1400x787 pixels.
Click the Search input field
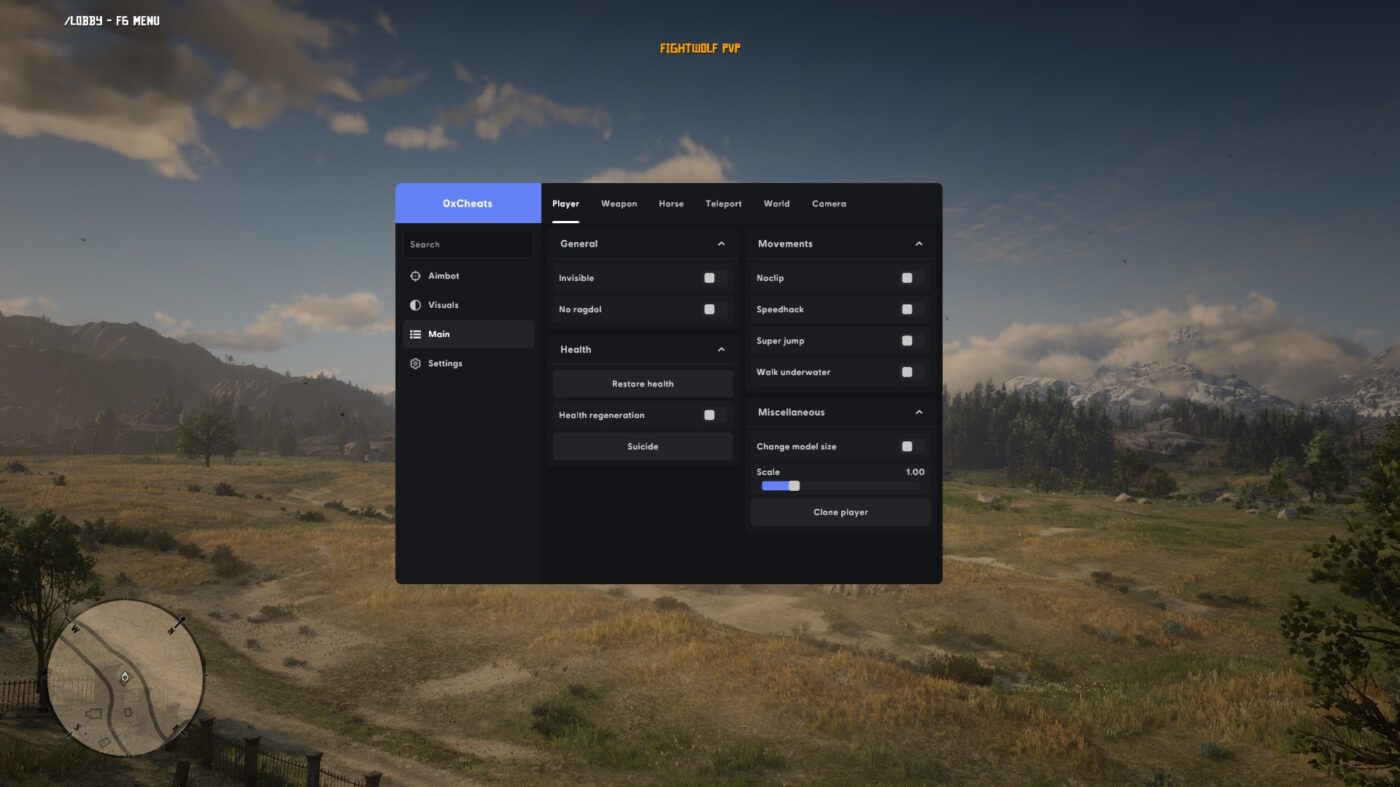point(467,243)
